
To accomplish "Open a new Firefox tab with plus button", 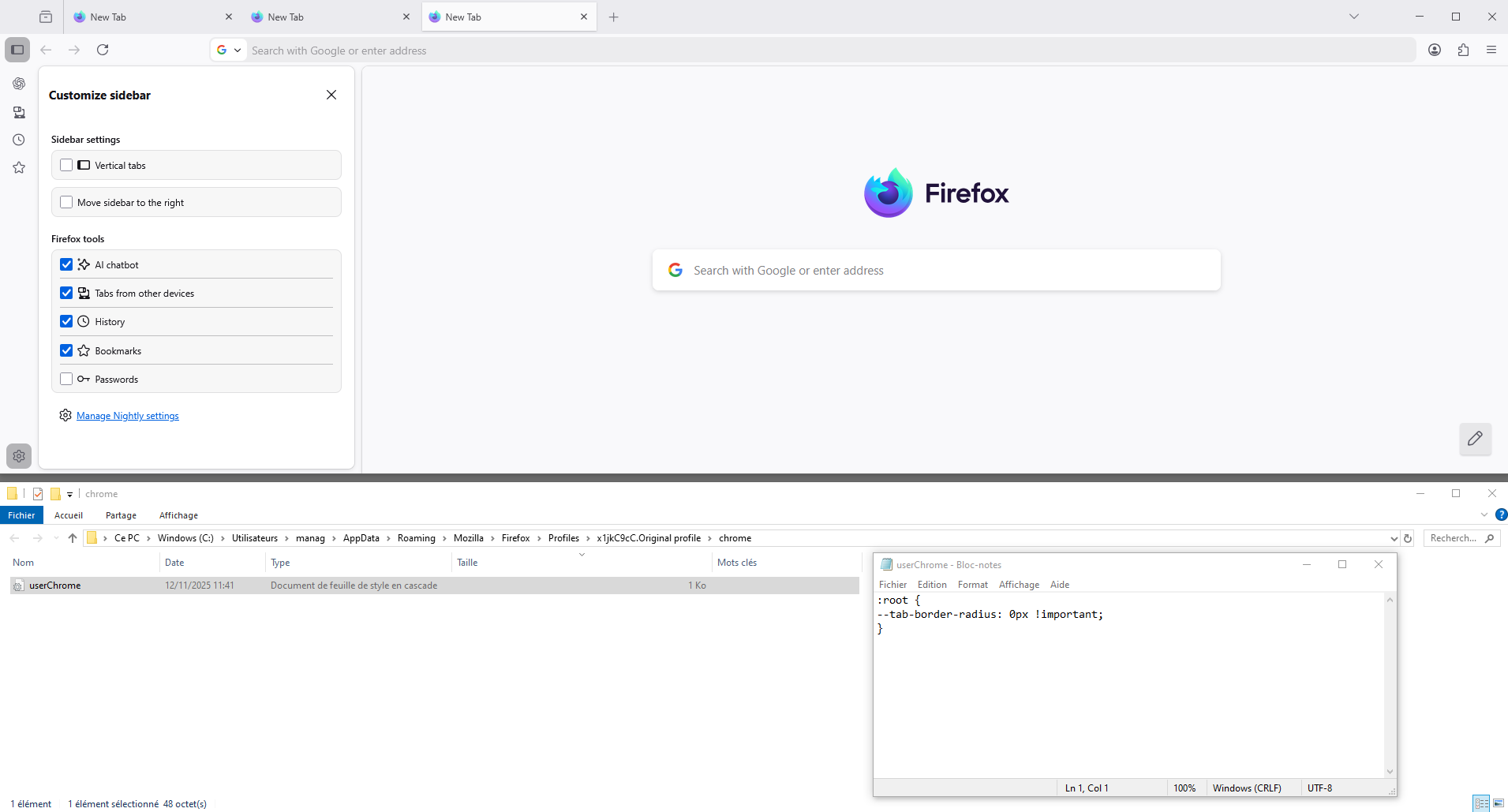I will click(x=613, y=17).
